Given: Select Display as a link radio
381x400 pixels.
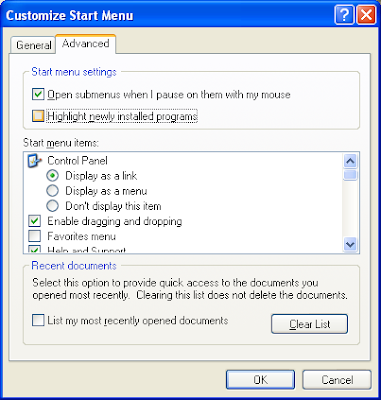Looking at the screenshot, I should click(x=52, y=176).
